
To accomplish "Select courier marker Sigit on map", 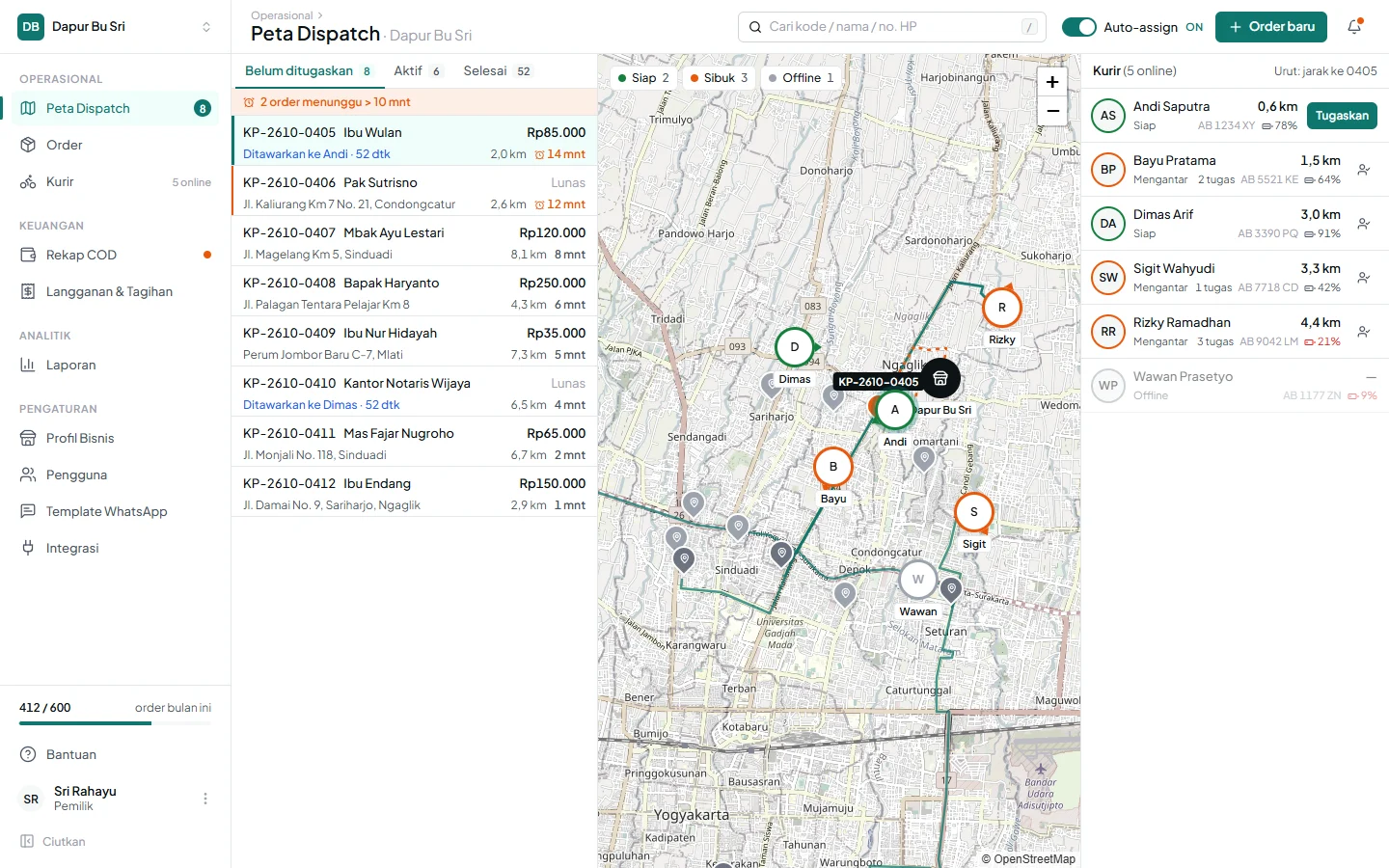I will tap(974, 512).
